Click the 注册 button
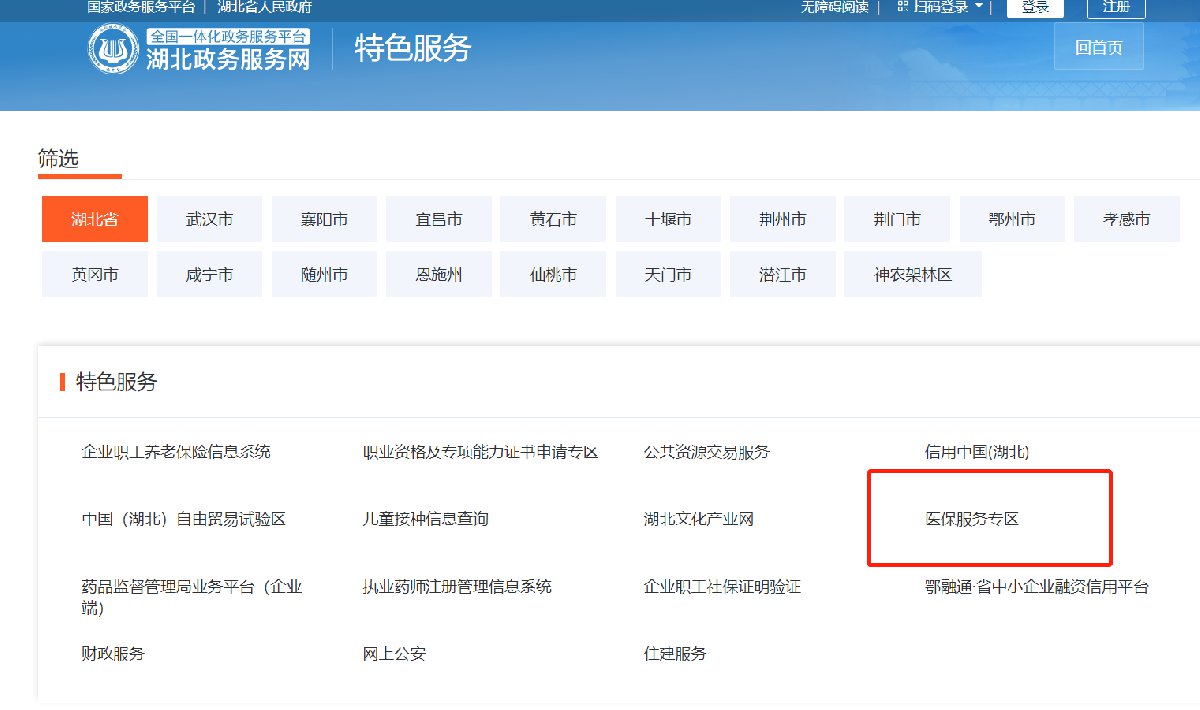 point(1116,7)
